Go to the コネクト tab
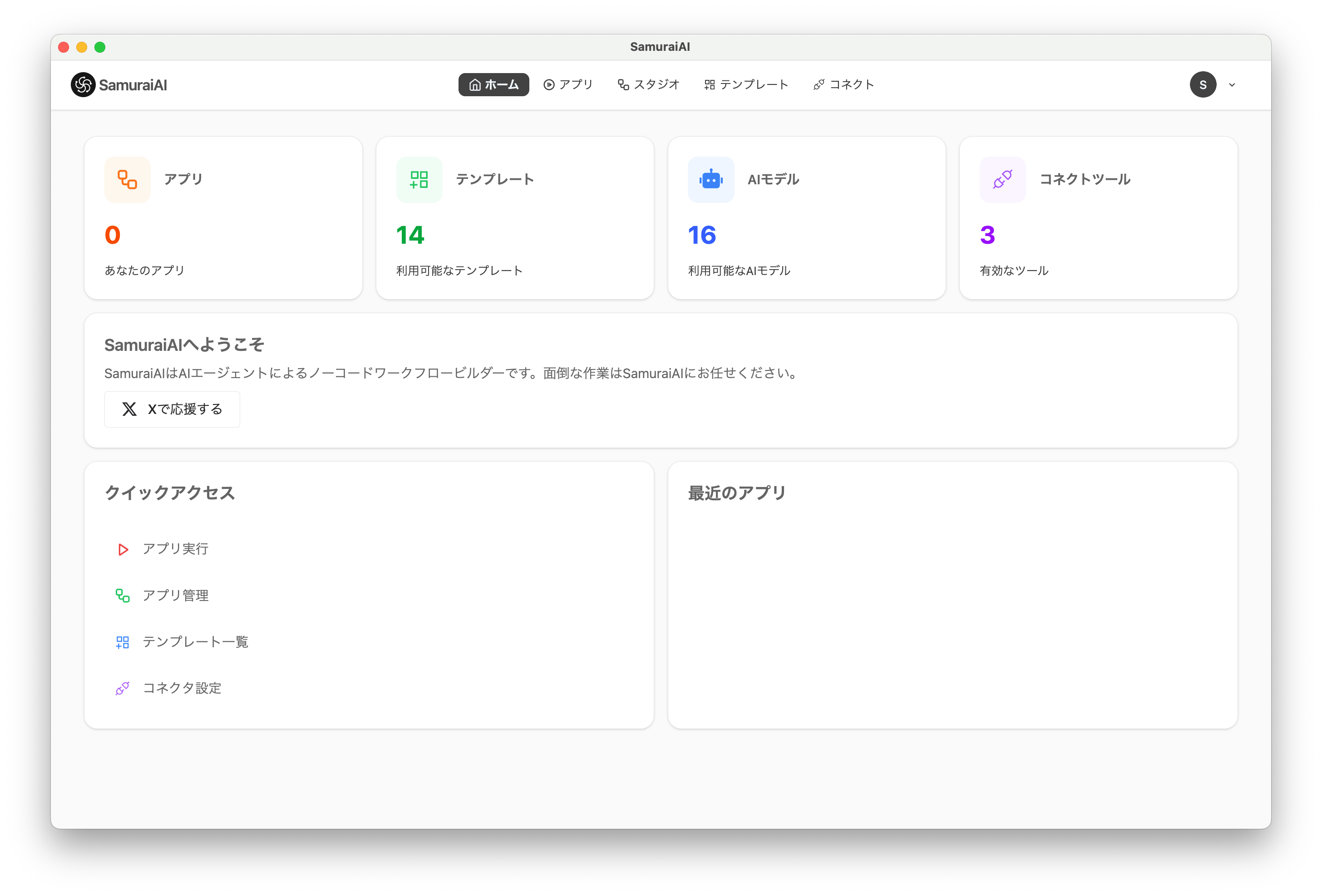The image size is (1322, 896). 844,85
